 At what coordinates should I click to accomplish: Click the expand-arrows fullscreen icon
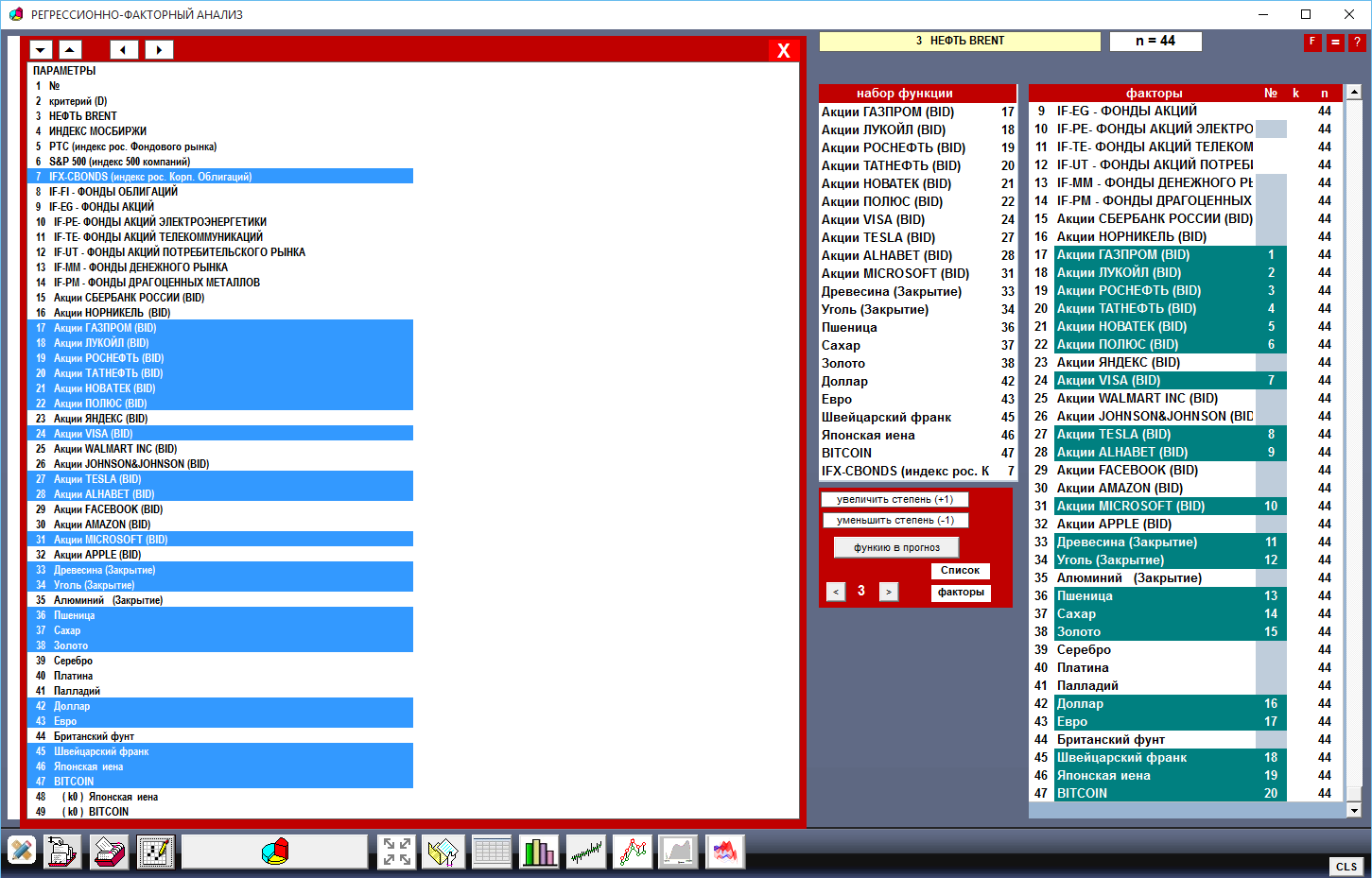click(397, 852)
